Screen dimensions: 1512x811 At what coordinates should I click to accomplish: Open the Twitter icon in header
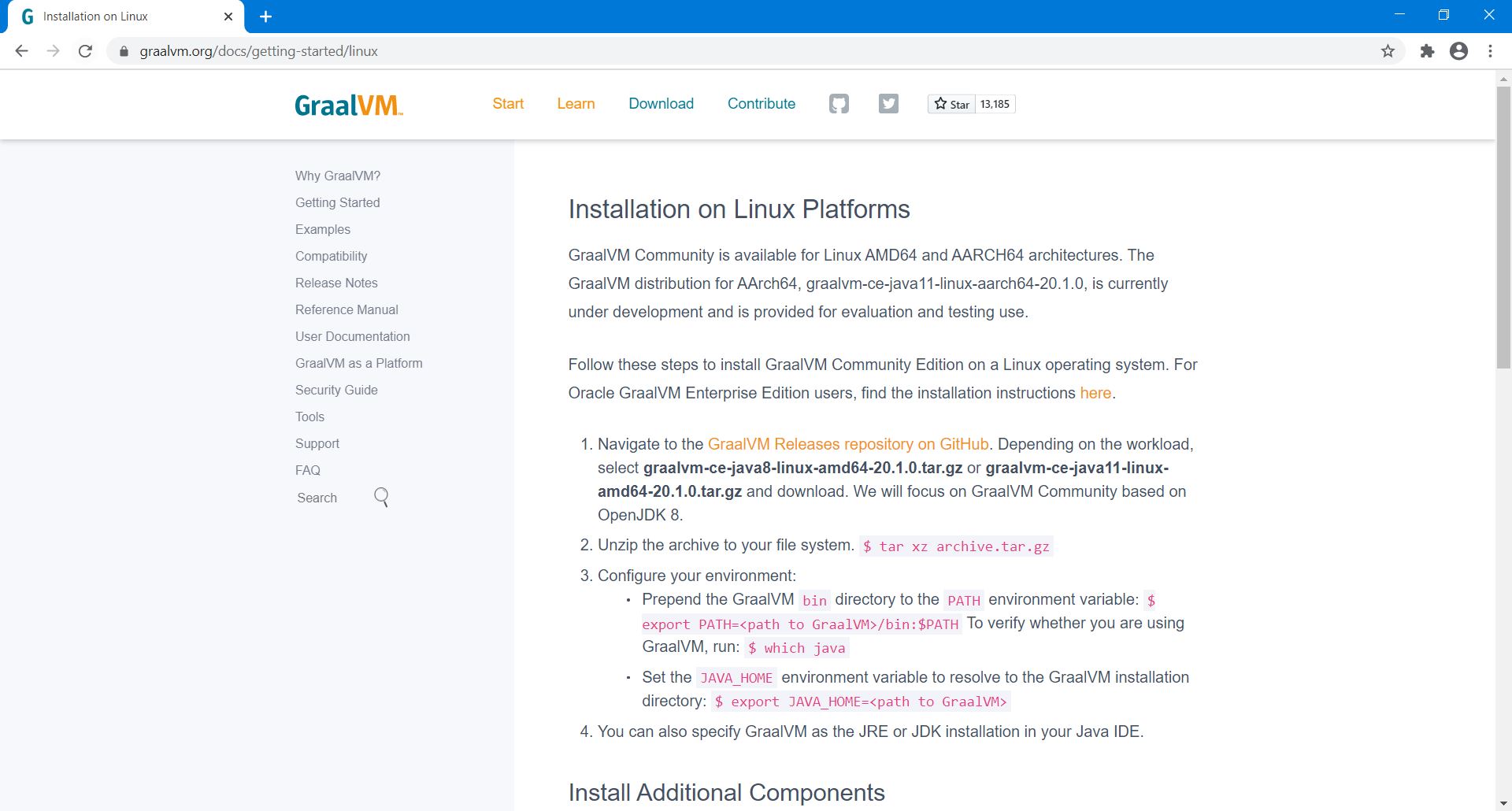888,104
